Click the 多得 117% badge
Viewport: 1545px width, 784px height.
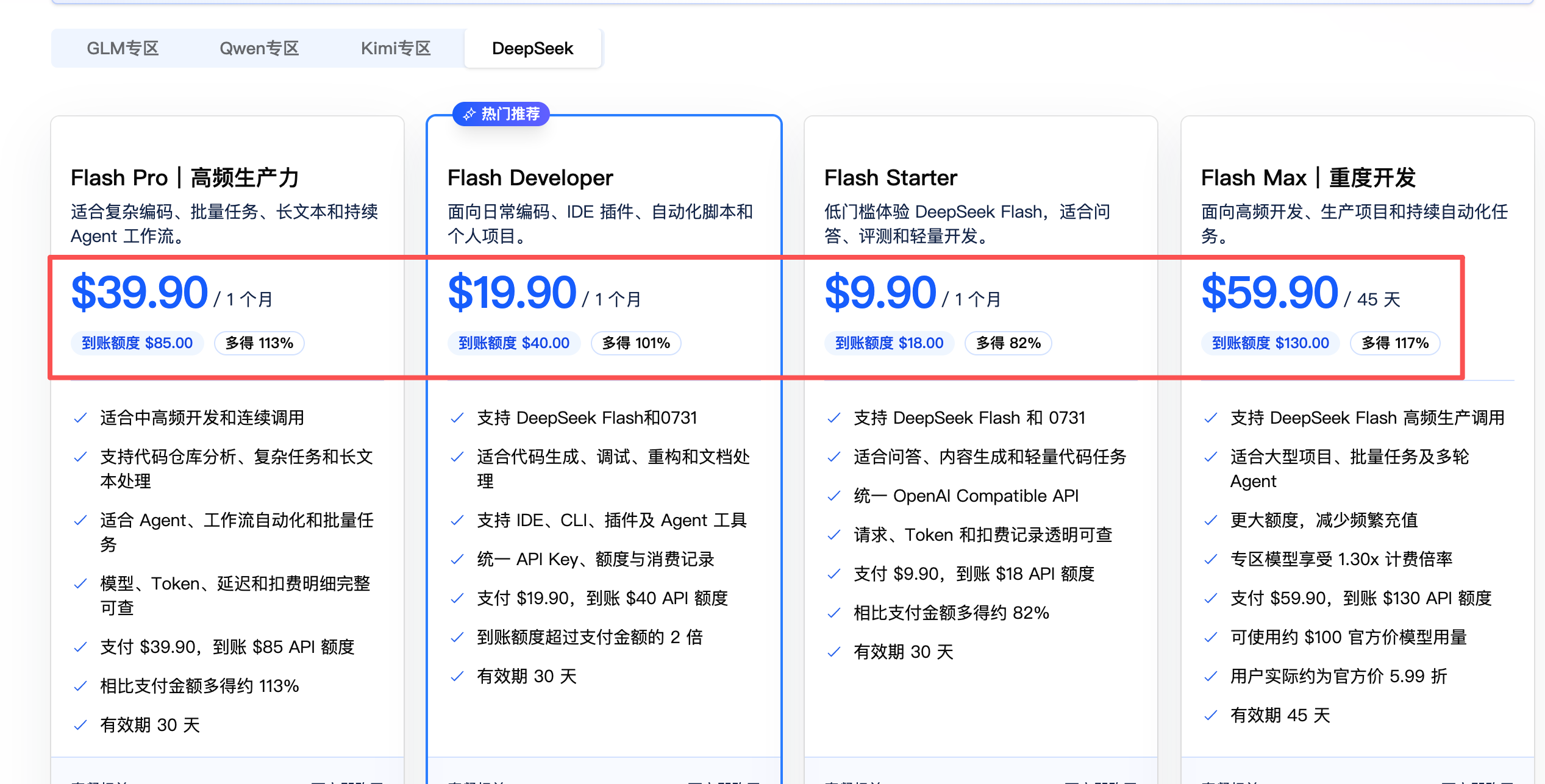(x=1396, y=343)
